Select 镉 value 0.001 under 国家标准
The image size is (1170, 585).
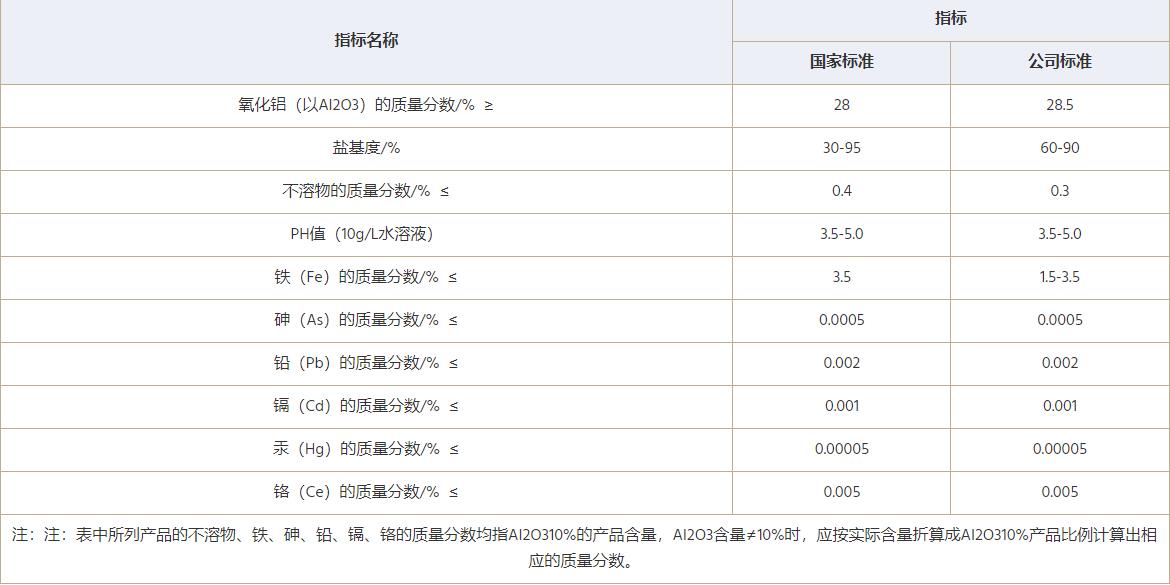point(842,406)
